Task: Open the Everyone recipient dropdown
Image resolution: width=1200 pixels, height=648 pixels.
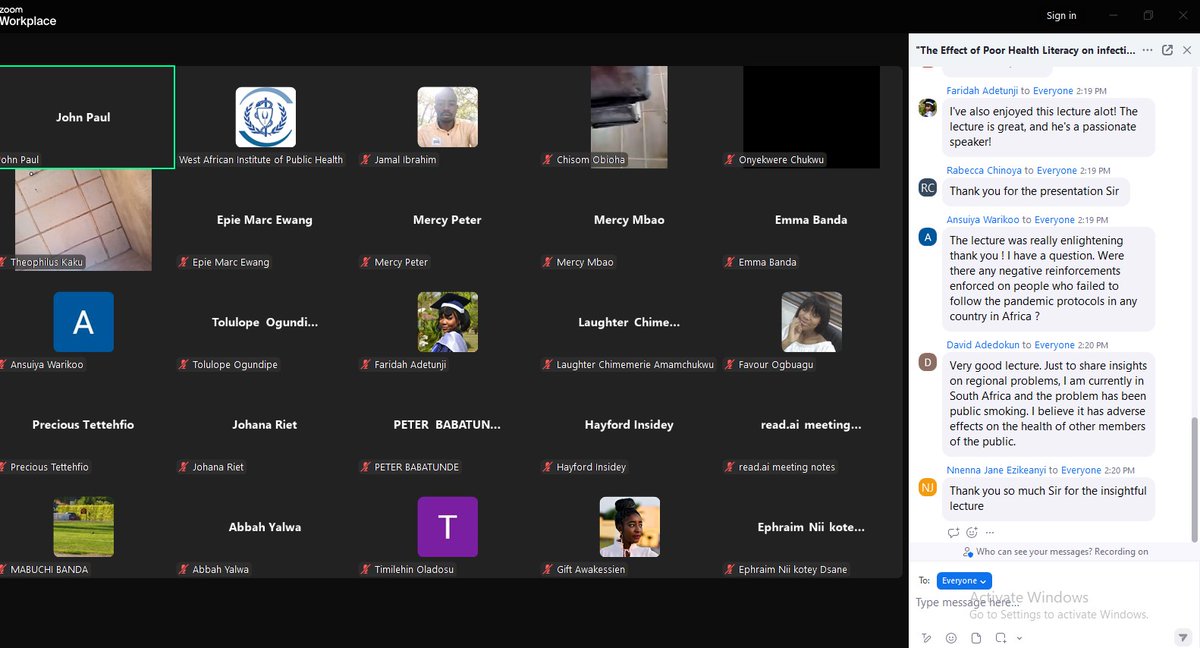Action: 964,580
